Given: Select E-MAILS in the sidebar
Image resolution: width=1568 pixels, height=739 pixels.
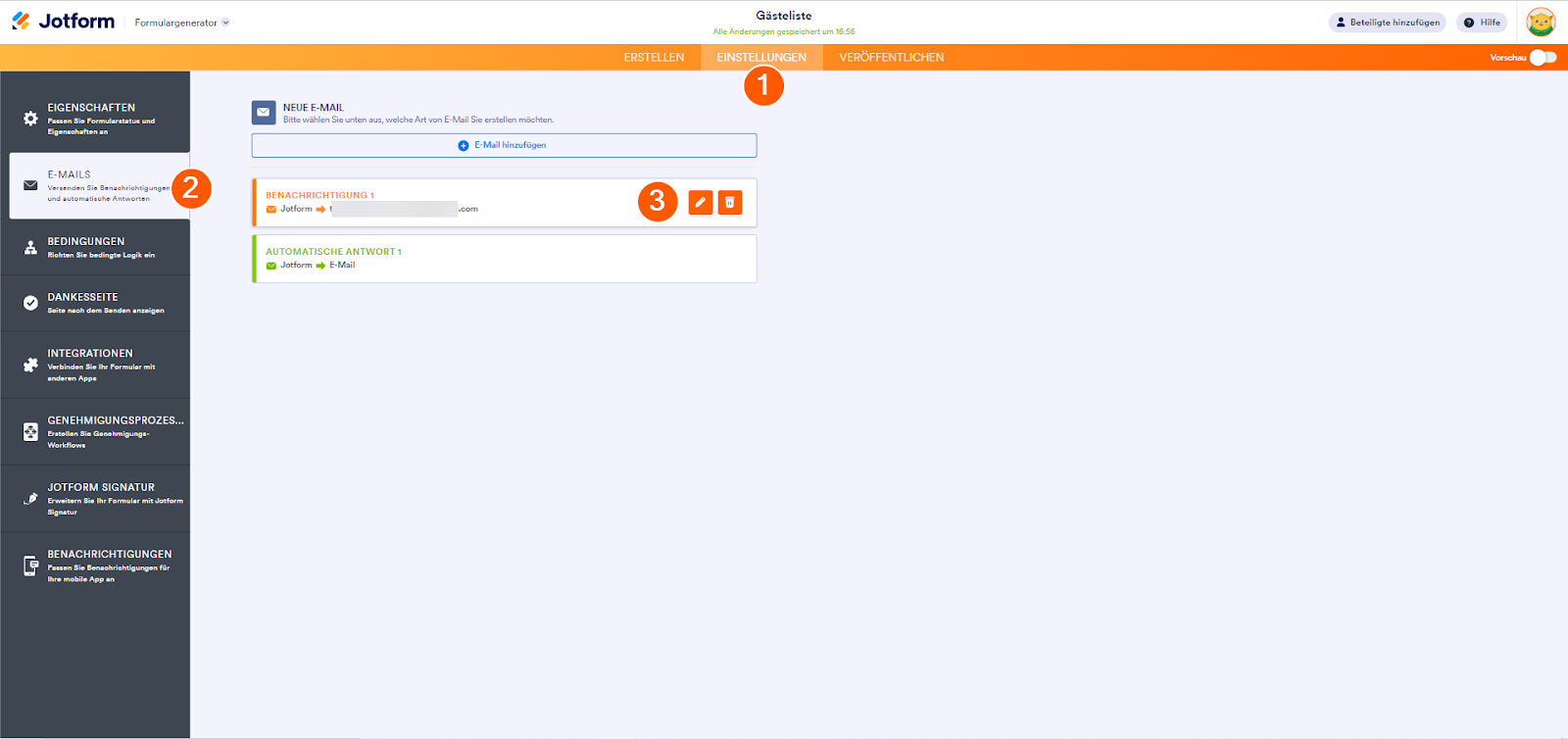Looking at the screenshot, I should (99, 185).
